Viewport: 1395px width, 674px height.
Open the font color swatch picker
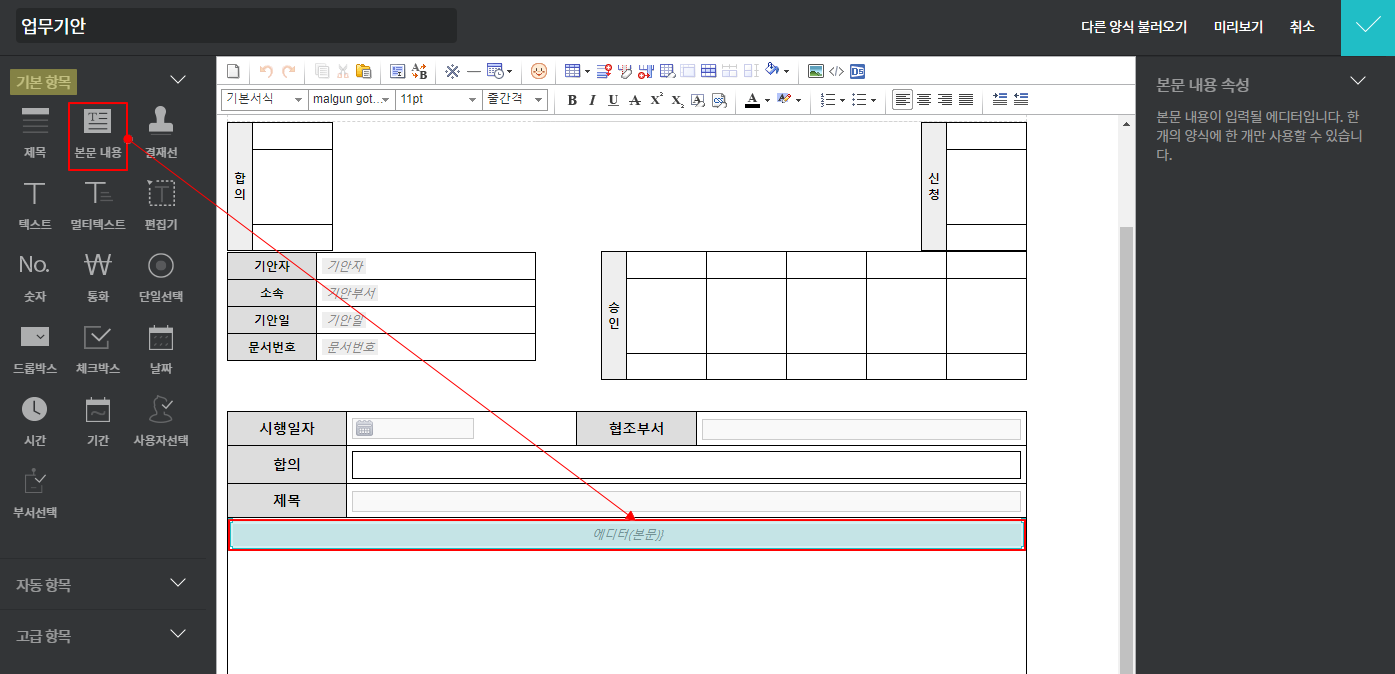752,100
